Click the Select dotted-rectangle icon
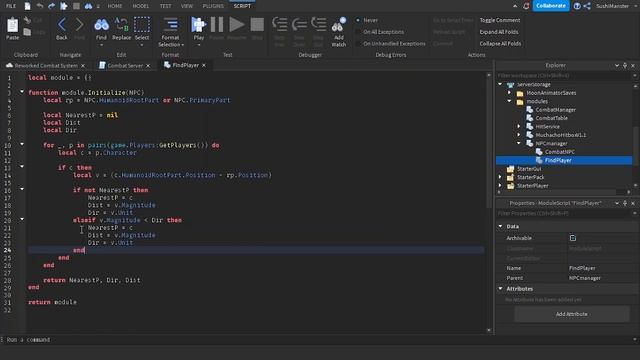The height and width of the screenshot is (360, 640). 142,24
